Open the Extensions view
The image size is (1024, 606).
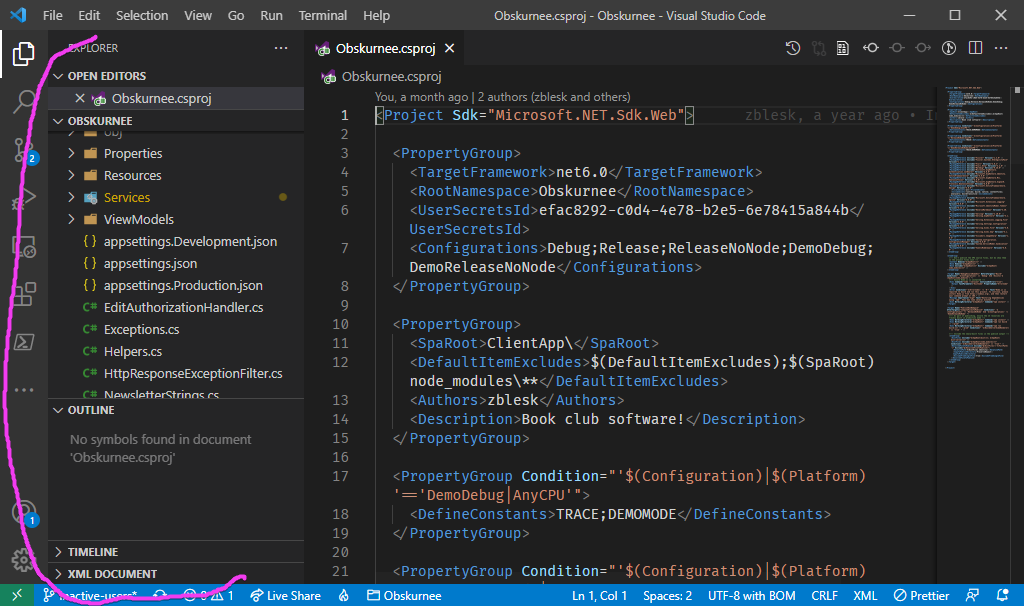click(x=24, y=295)
